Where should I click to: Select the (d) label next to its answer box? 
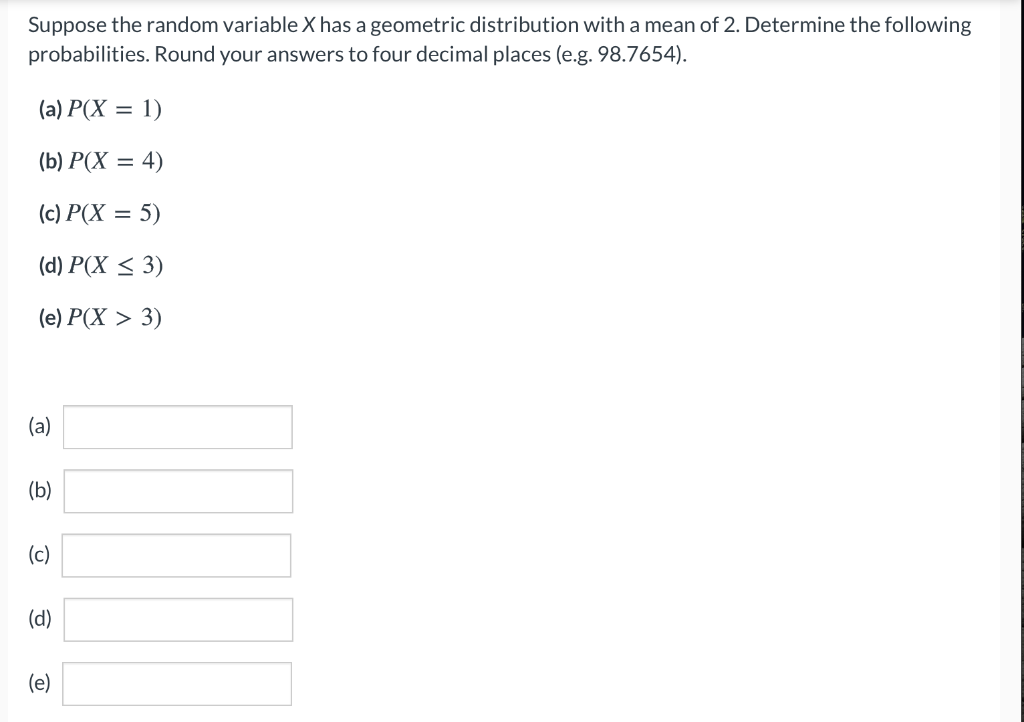pyautogui.click(x=38, y=619)
